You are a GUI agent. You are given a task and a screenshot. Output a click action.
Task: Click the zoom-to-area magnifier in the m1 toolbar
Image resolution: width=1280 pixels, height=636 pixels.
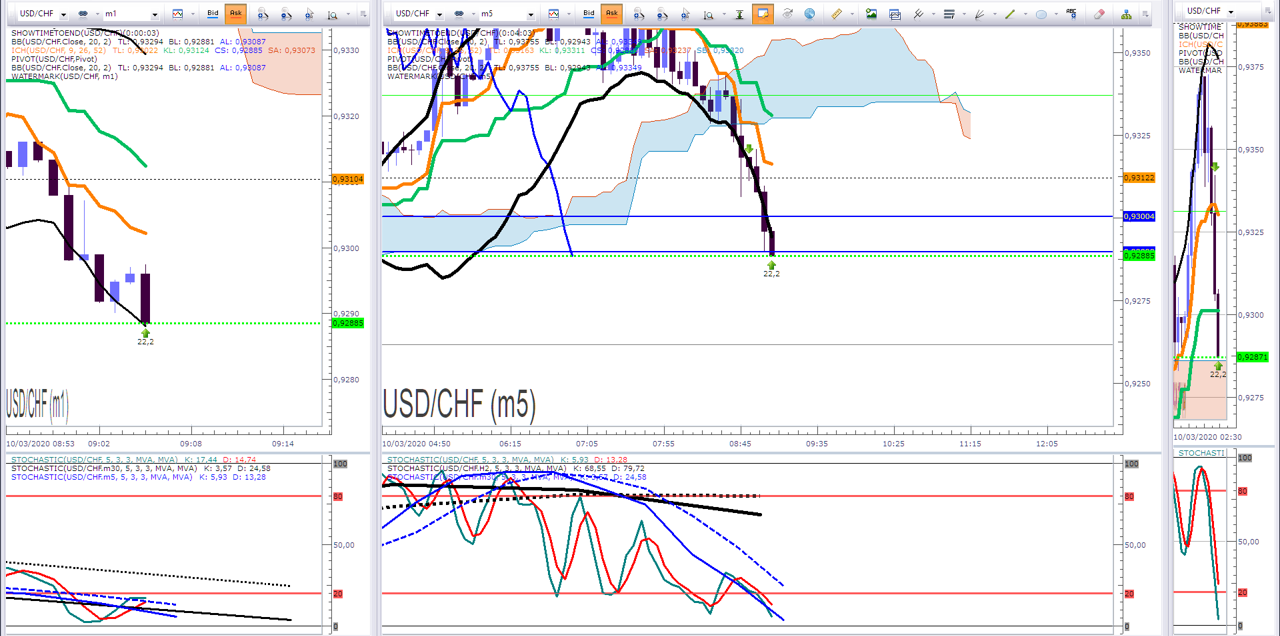tap(332, 15)
